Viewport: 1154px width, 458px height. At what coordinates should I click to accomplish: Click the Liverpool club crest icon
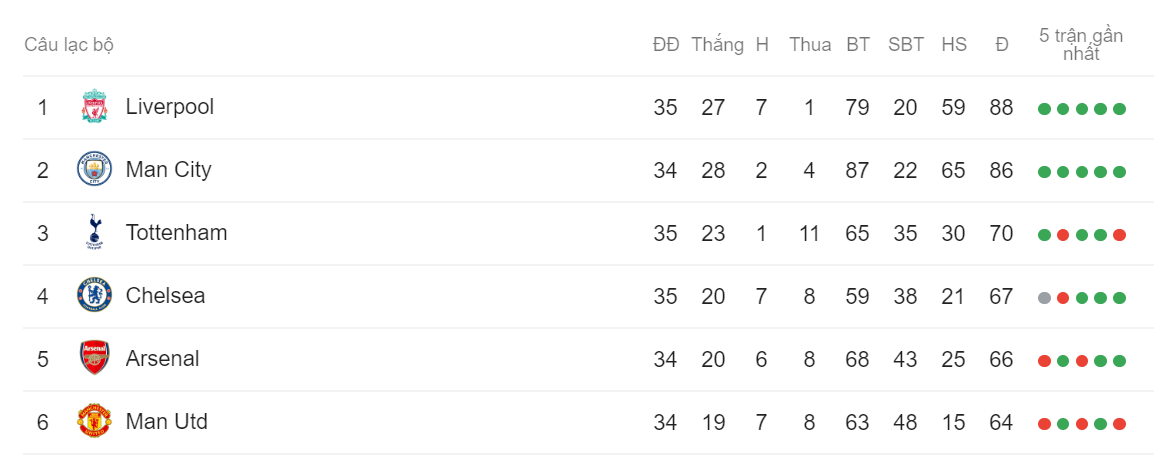point(94,107)
